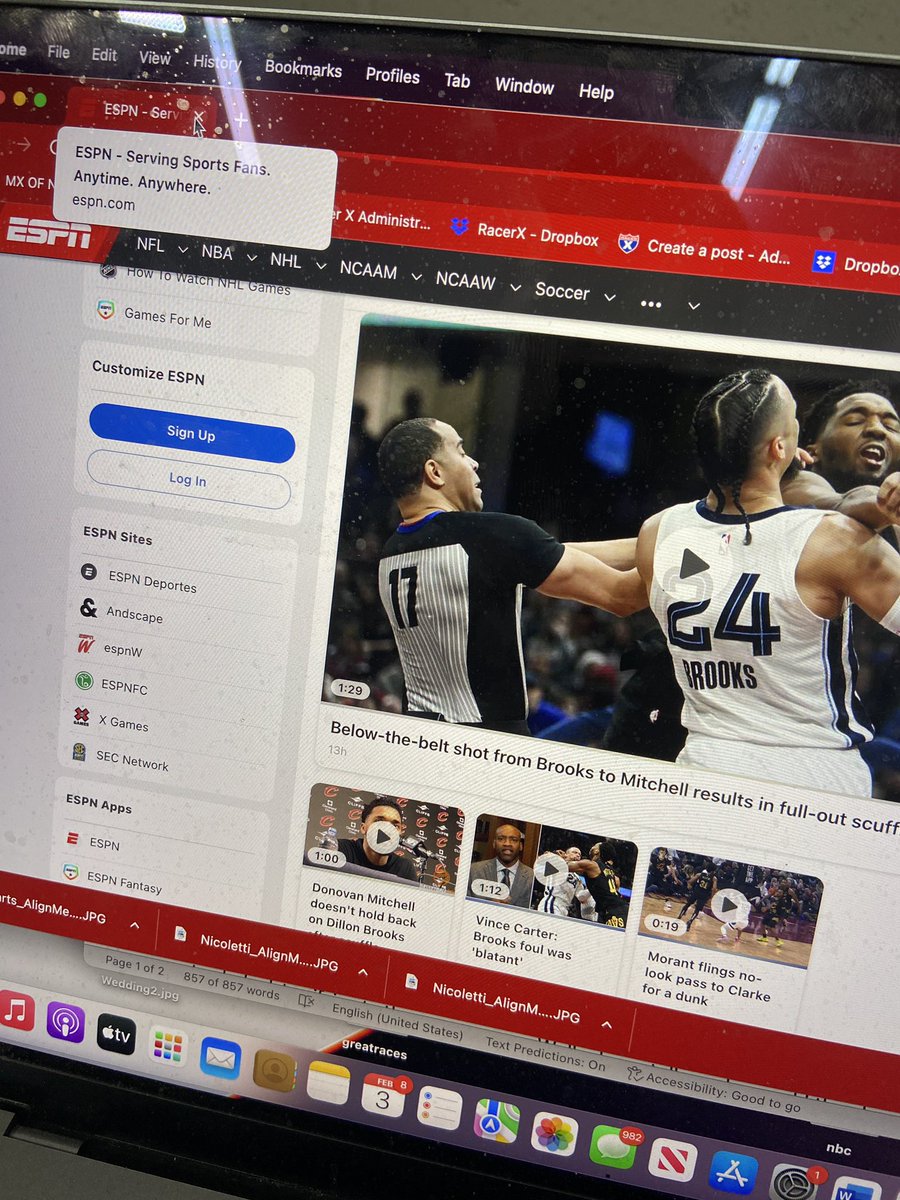The height and width of the screenshot is (1200, 900).
Task: Open the News app in the Dock
Action: pos(672,1160)
